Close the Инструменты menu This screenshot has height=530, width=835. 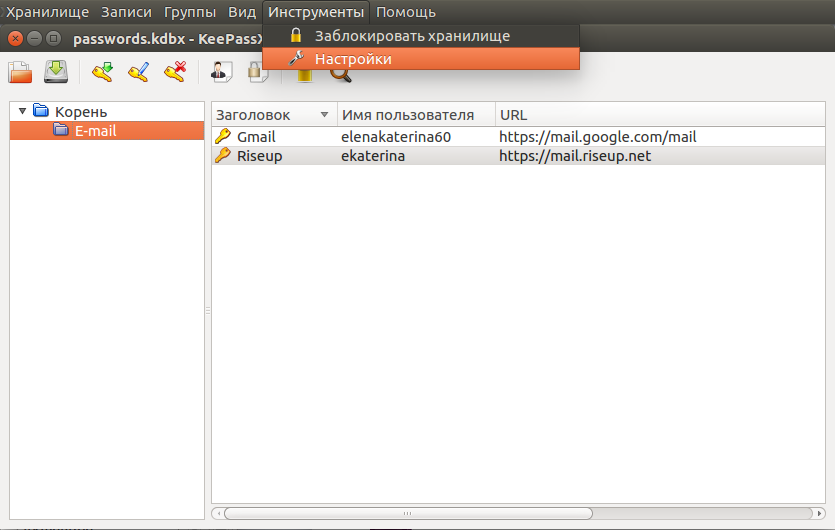316,12
